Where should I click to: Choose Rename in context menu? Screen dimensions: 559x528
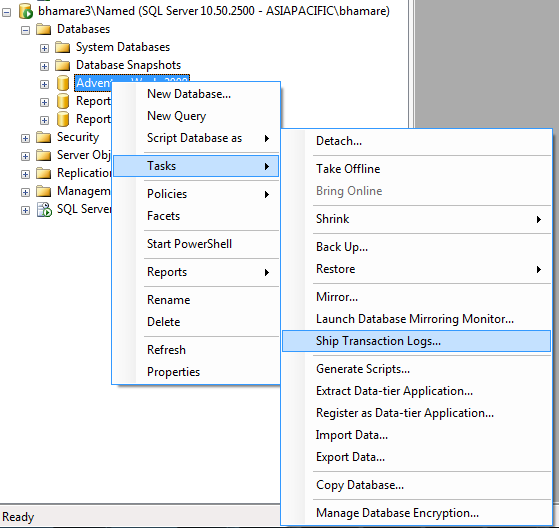click(x=196, y=300)
